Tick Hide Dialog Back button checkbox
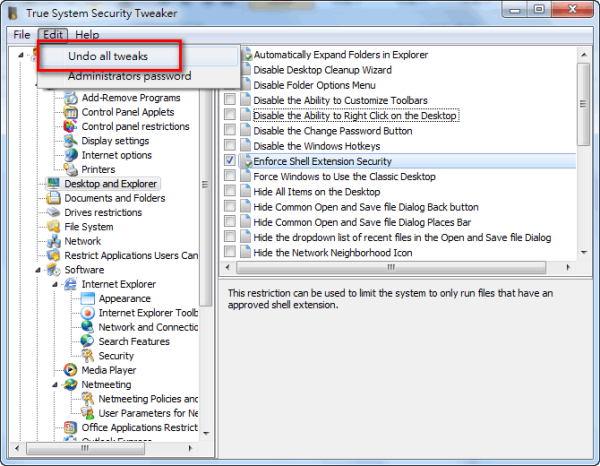 230,206
